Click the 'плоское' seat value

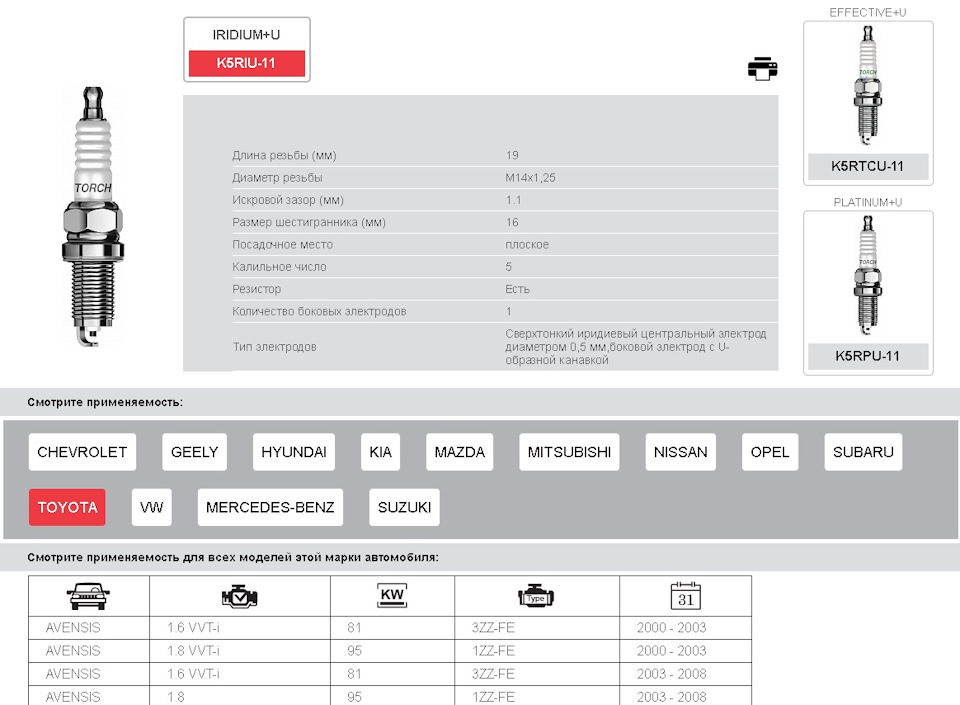click(x=527, y=245)
